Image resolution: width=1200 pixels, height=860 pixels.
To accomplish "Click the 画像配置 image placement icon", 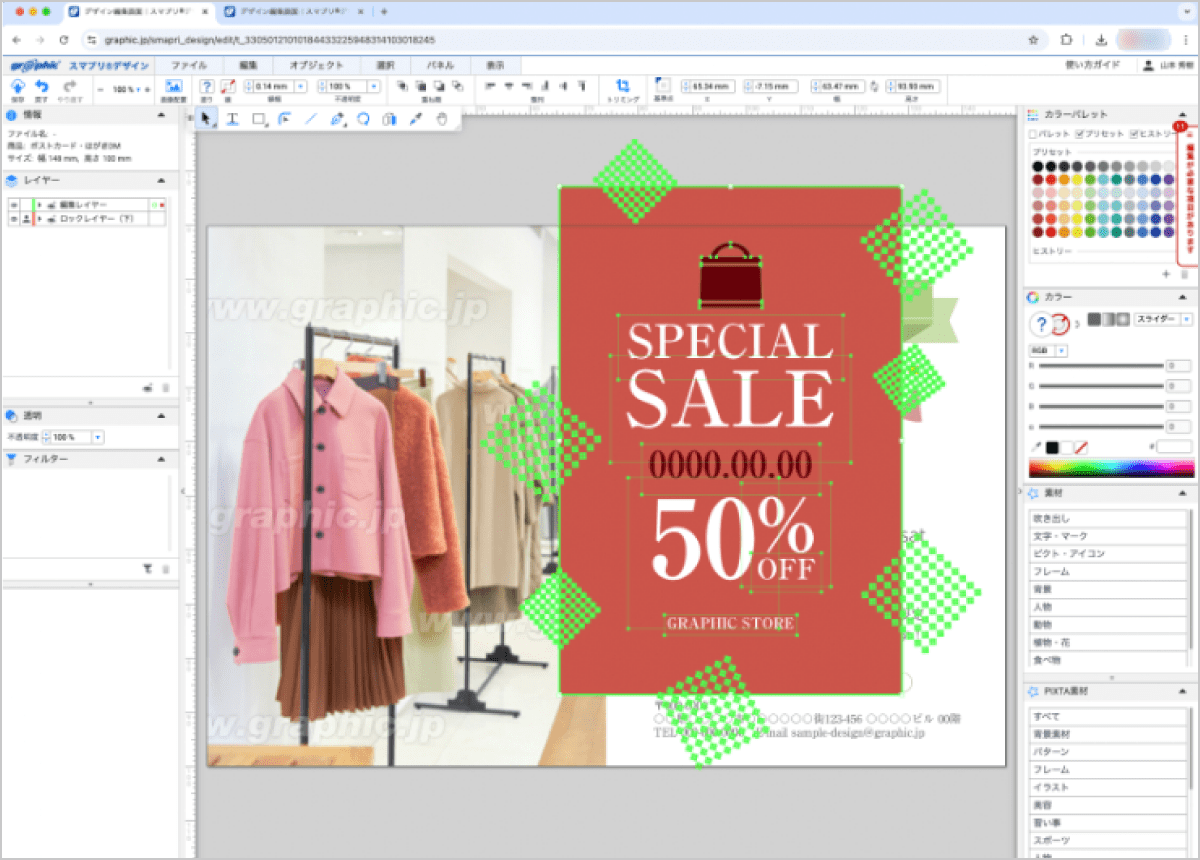I will [173, 87].
